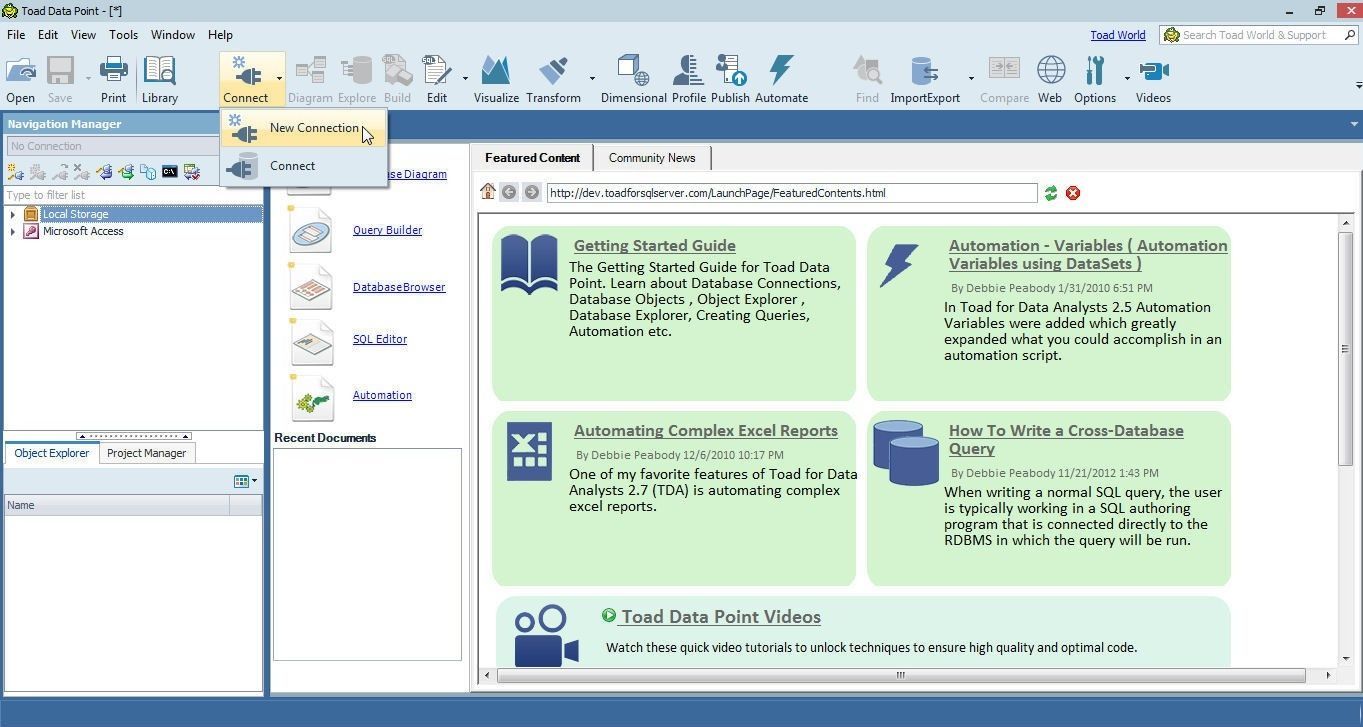This screenshot has width=1363, height=727.
Task: Click the blue-arrow plug icon in Navigation Manager
Action: point(104,172)
